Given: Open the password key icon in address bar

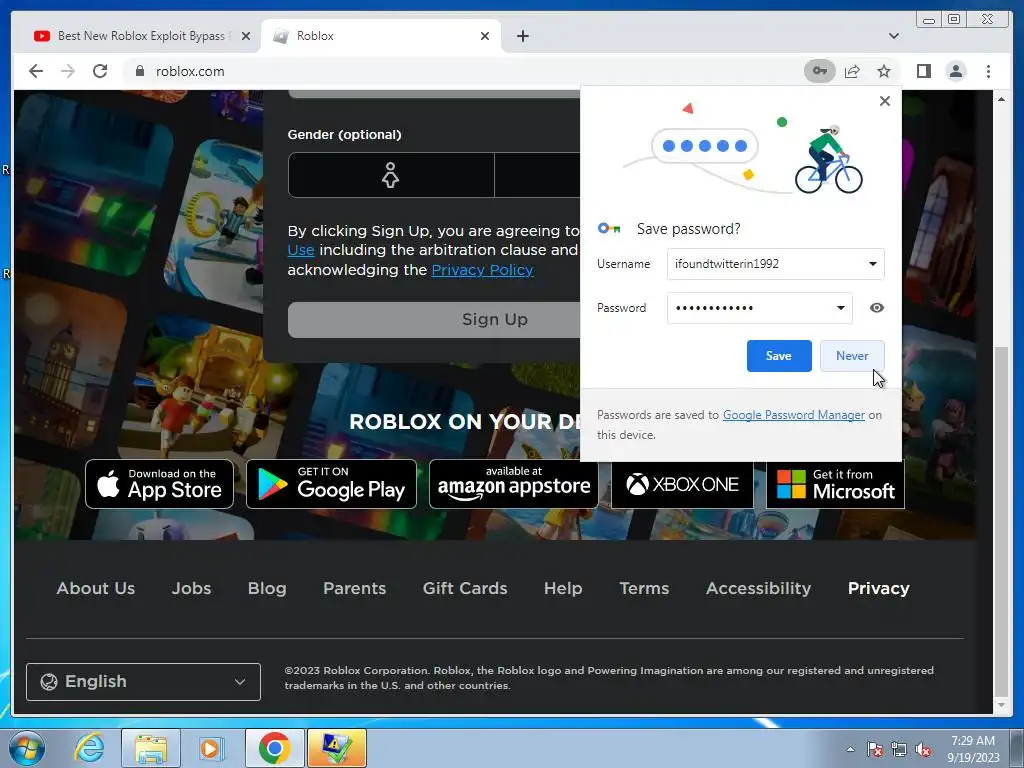Looking at the screenshot, I should [820, 71].
